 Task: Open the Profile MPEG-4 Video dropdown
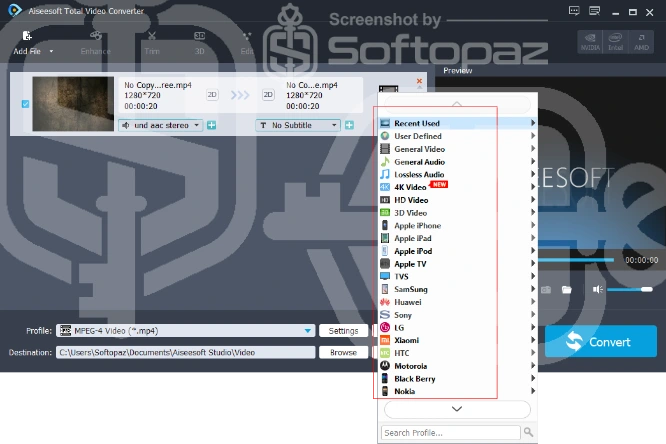[186, 331]
